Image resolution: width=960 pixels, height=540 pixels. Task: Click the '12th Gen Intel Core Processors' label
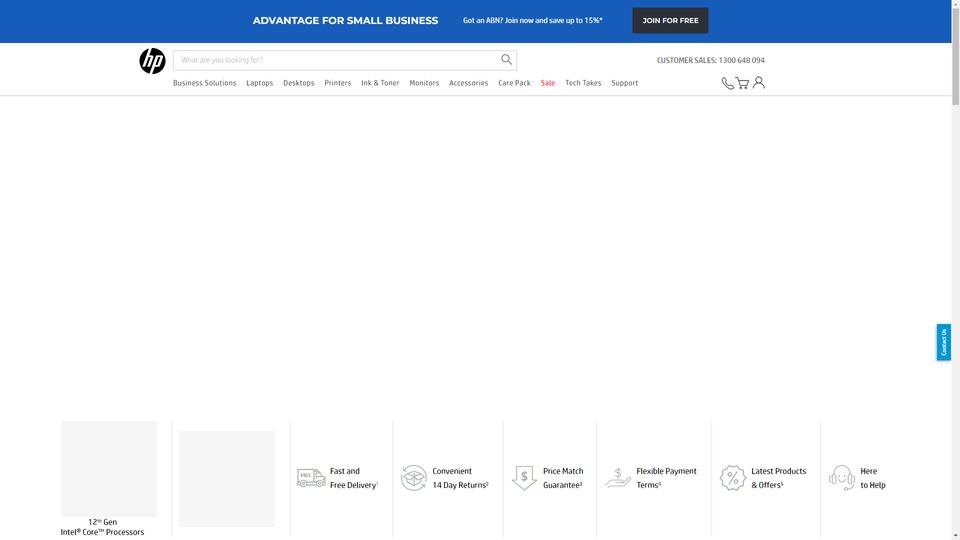click(x=102, y=527)
